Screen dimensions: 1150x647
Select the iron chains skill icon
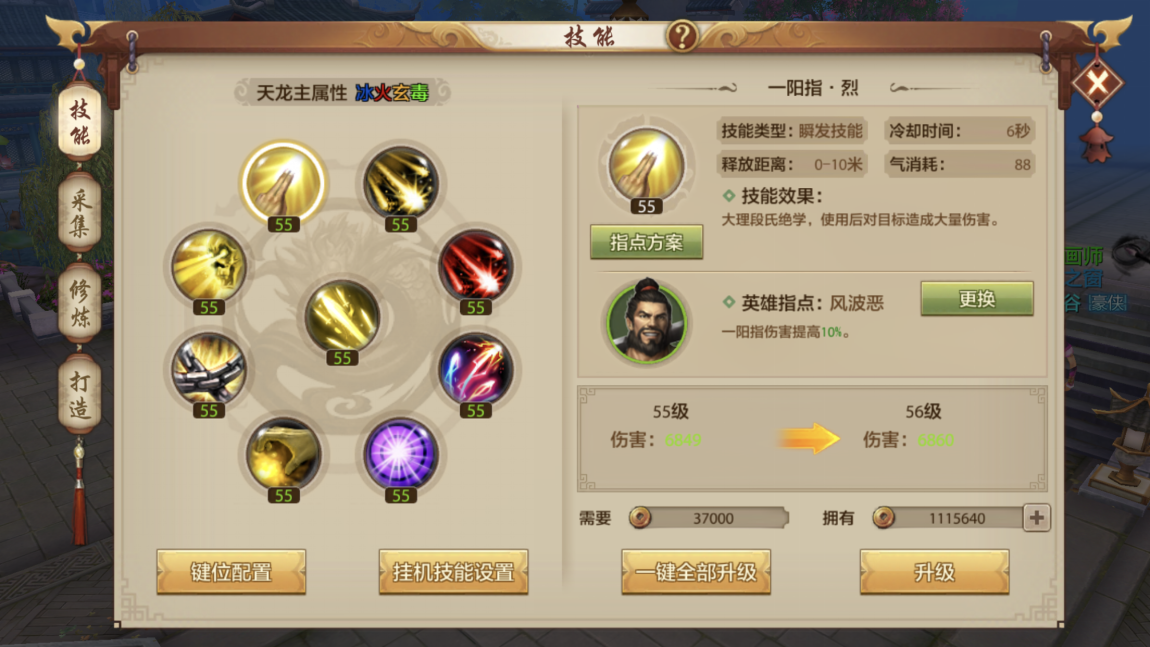point(209,369)
